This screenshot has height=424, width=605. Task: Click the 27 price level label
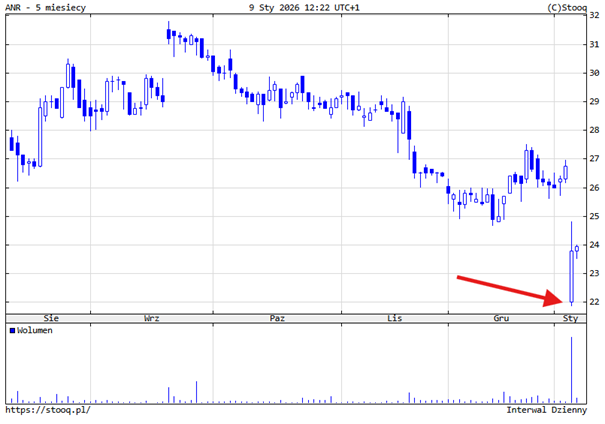click(594, 159)
